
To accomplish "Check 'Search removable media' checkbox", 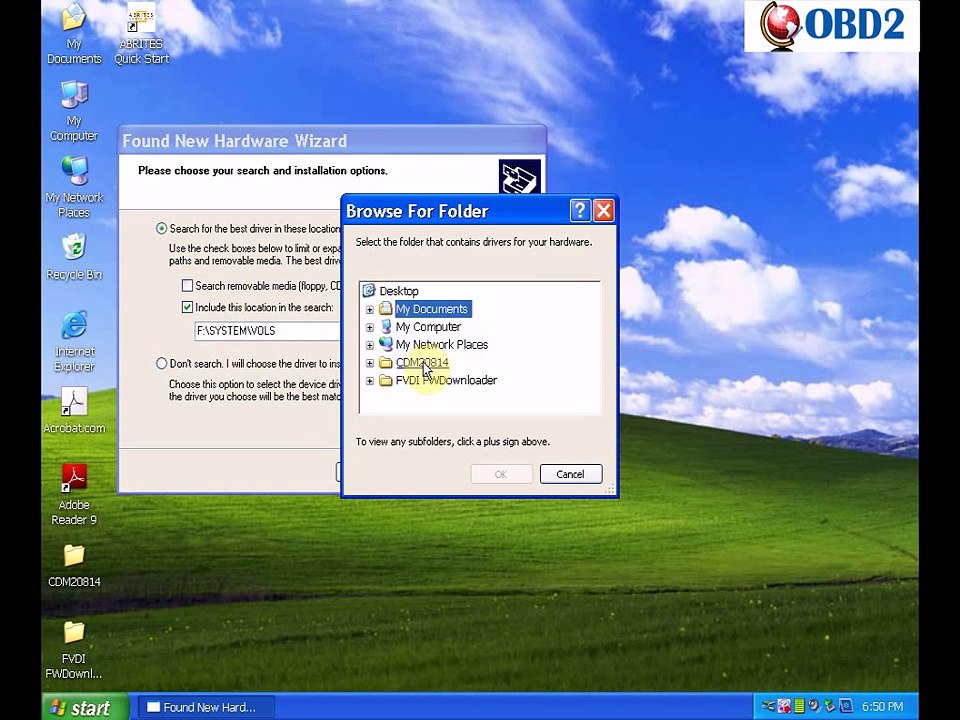I will (187, 285).
